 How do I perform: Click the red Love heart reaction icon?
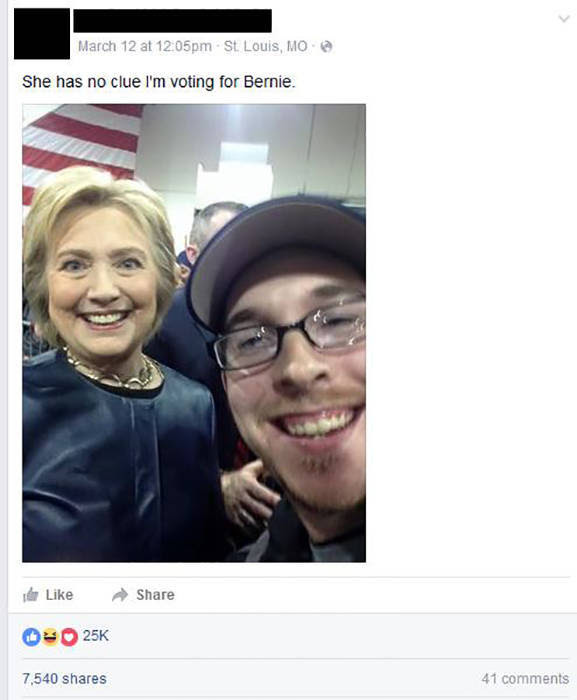[x=69, y=637]
